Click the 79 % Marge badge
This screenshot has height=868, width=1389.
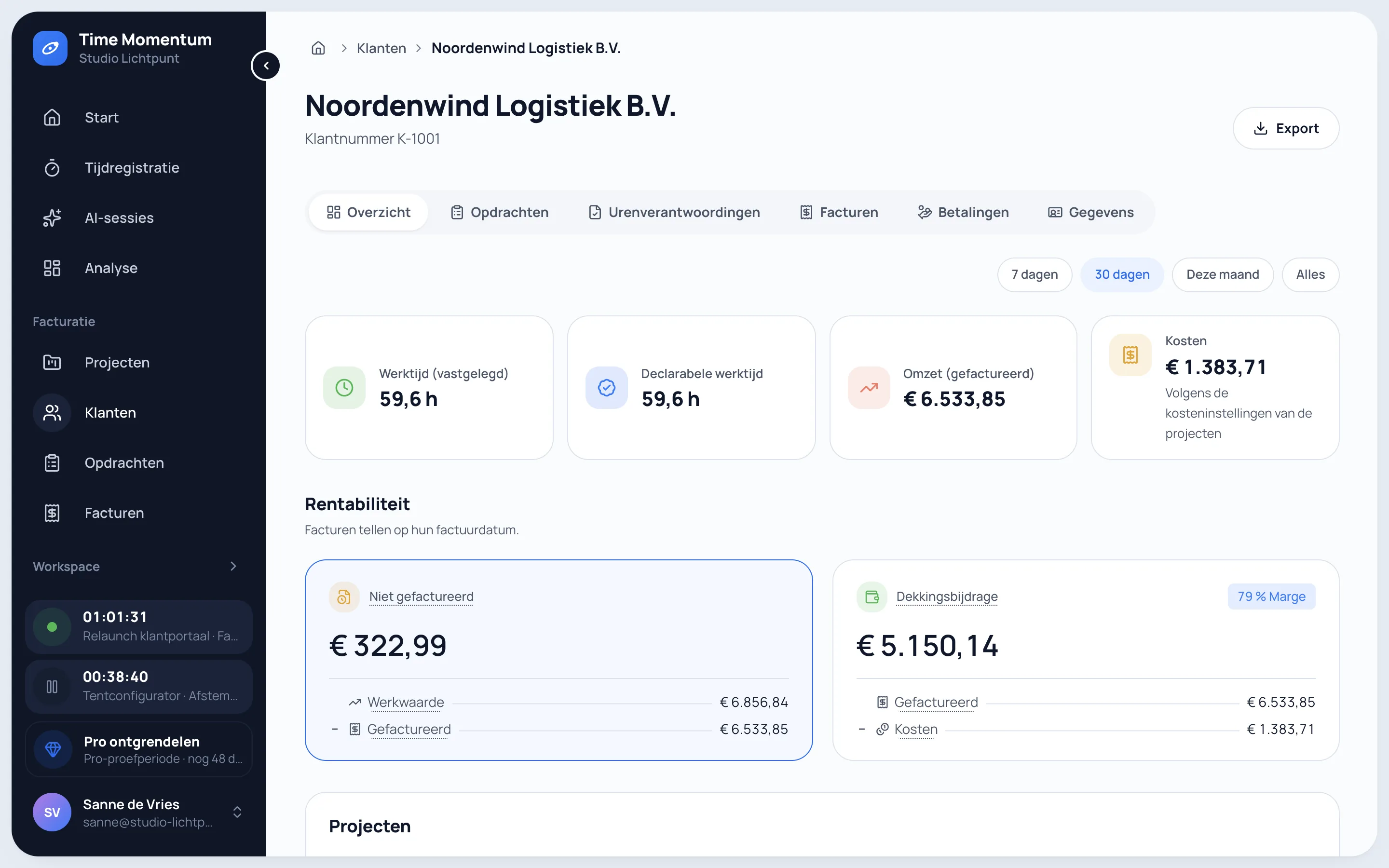pyautogui.click(x=1271, y=597)
